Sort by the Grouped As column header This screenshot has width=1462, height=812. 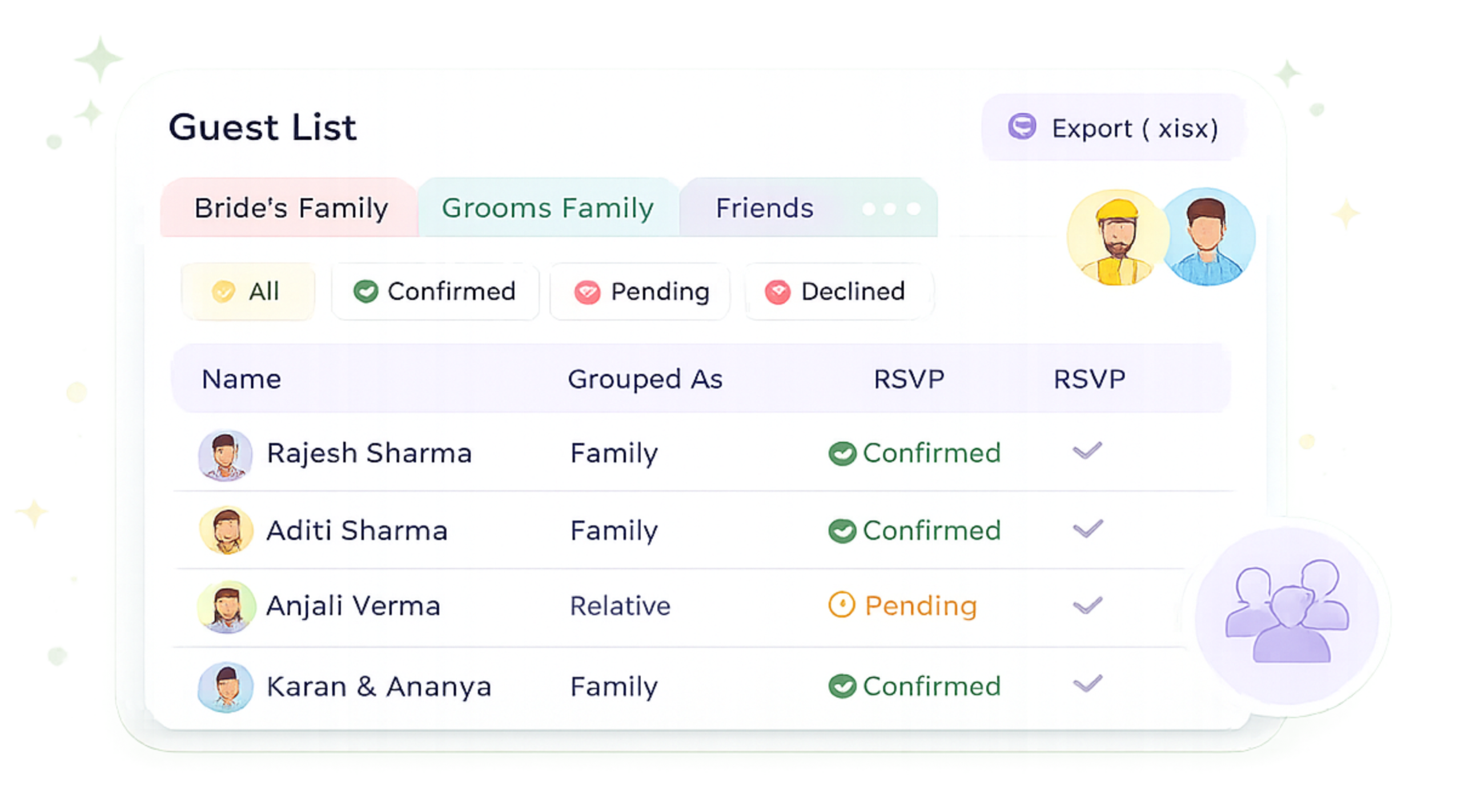point(645,379)
